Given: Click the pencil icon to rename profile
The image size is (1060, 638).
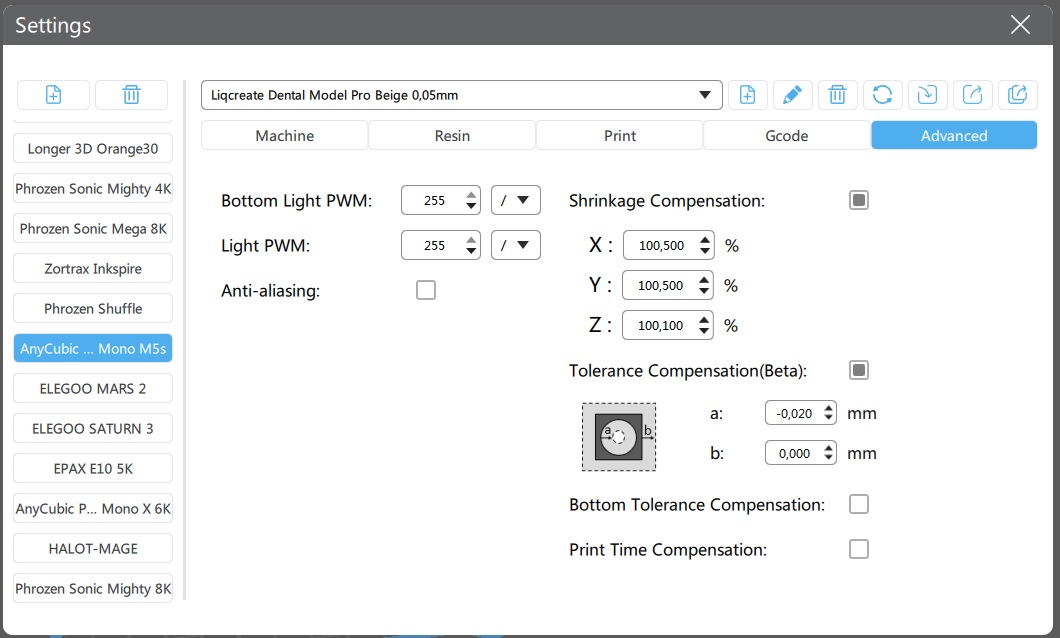Looking at the screenshot, I should coord(792,95).
